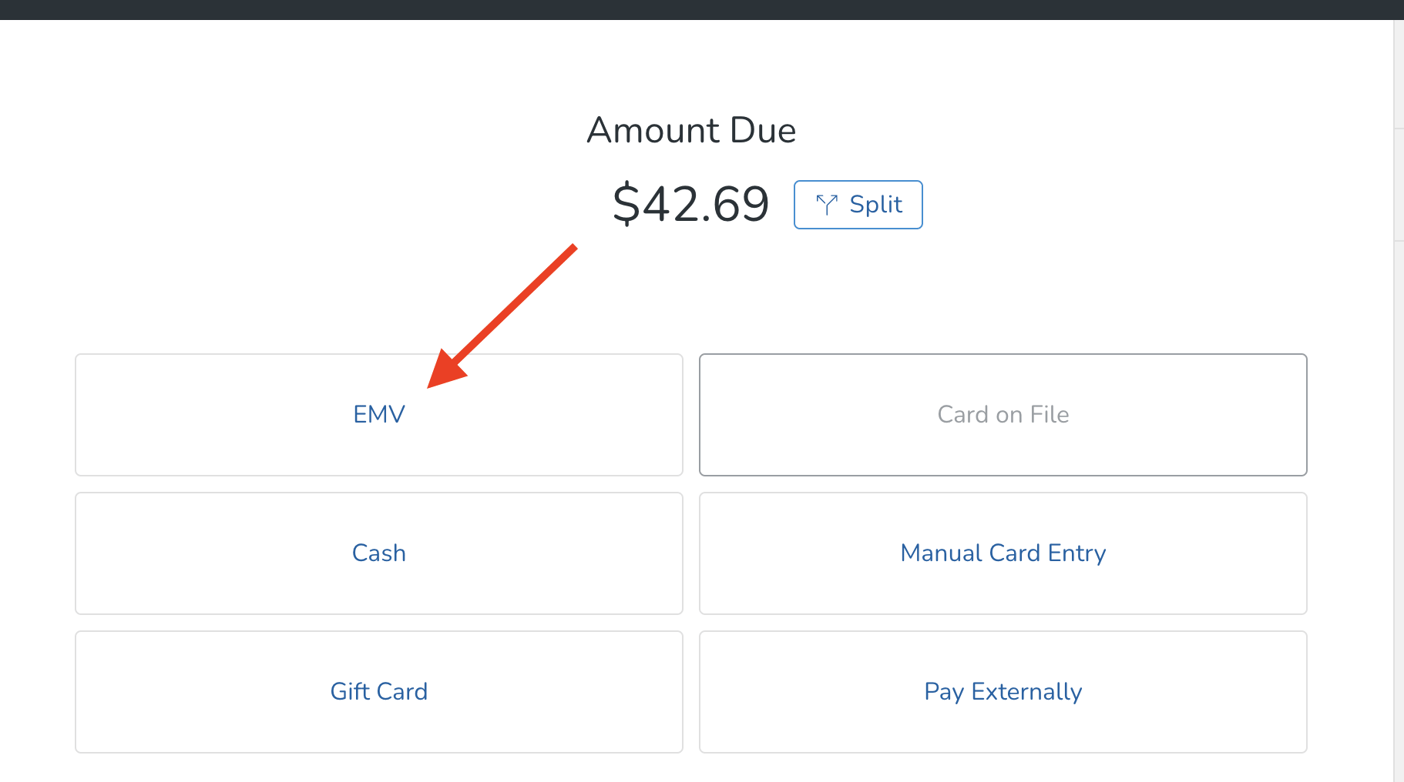Click the Amount Due heading

click(x=691, y=130)
